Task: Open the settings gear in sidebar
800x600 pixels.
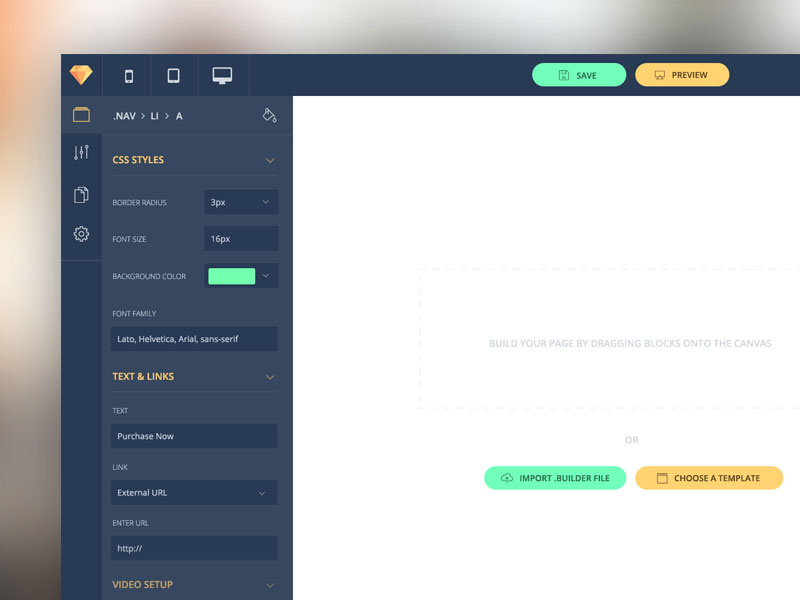Action: [81, 234]
